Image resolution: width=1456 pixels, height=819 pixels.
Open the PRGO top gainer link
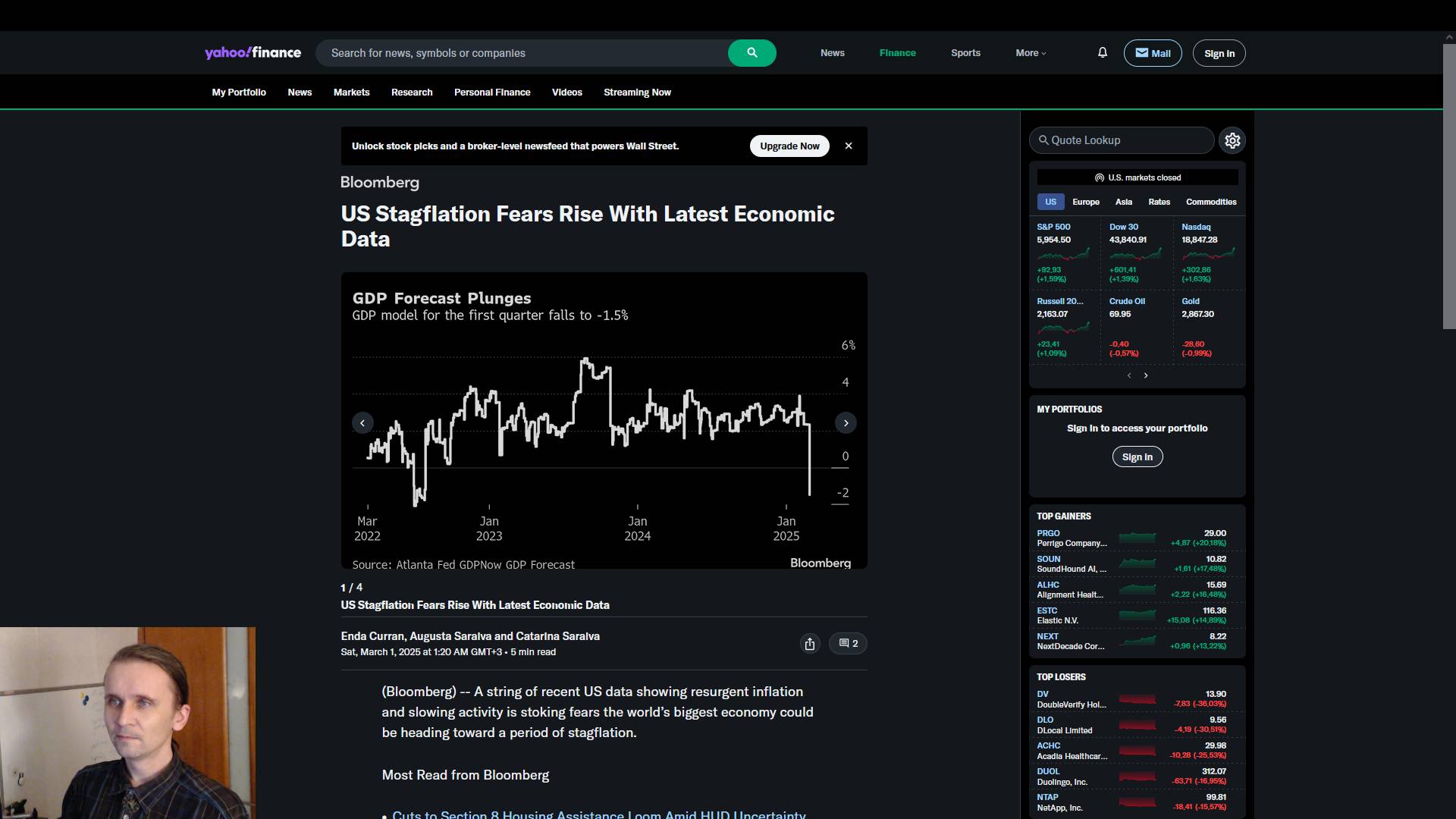[x=1048, y=533]
